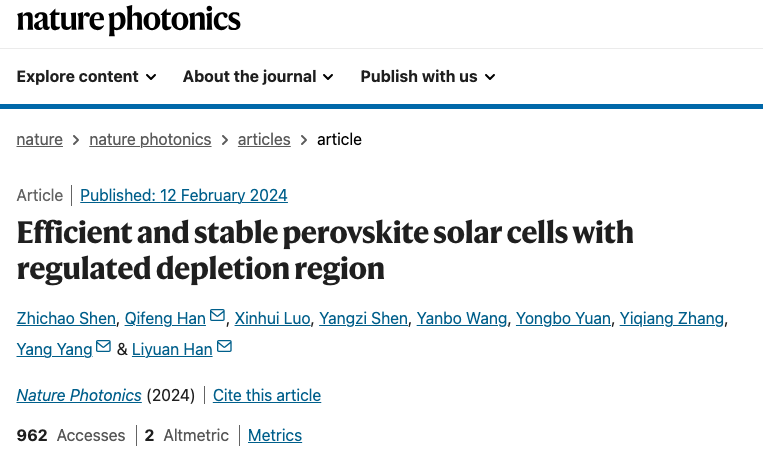Click the envelope icon next to Yang Yang
Screen dimensions: 763x457
pos(104,347)
